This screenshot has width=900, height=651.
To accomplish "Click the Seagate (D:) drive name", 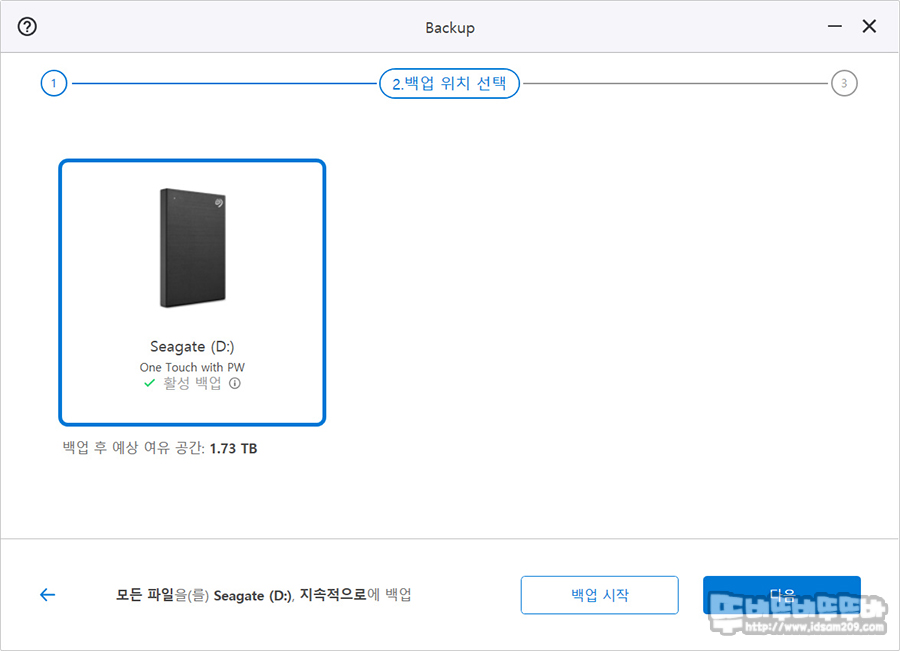I will 192,347.
